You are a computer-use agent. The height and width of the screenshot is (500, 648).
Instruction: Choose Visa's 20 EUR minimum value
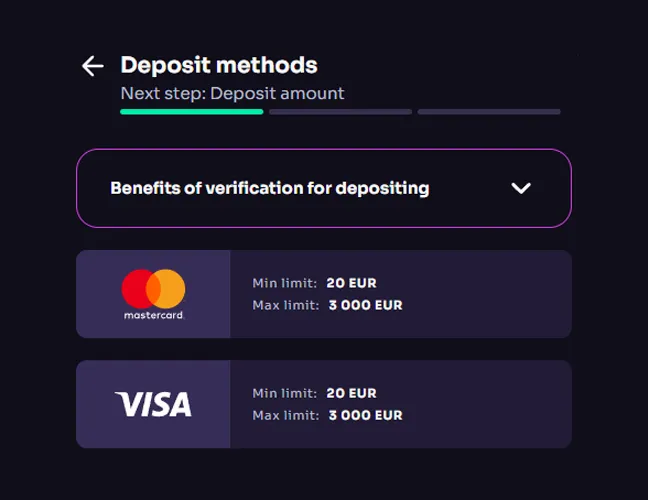(x=351, y=393)
